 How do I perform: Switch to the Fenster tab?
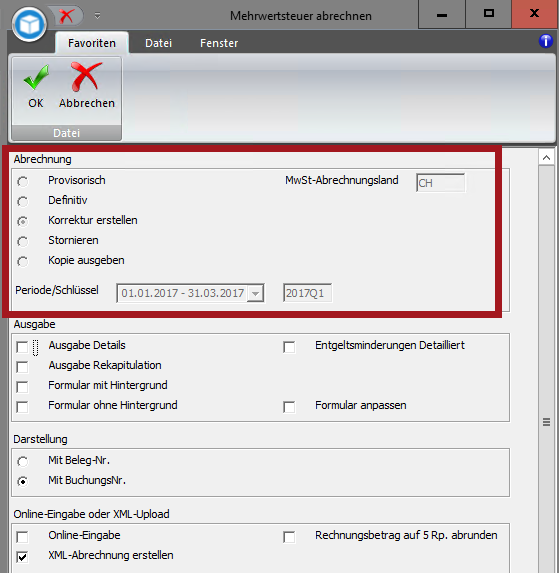(219, 43)
